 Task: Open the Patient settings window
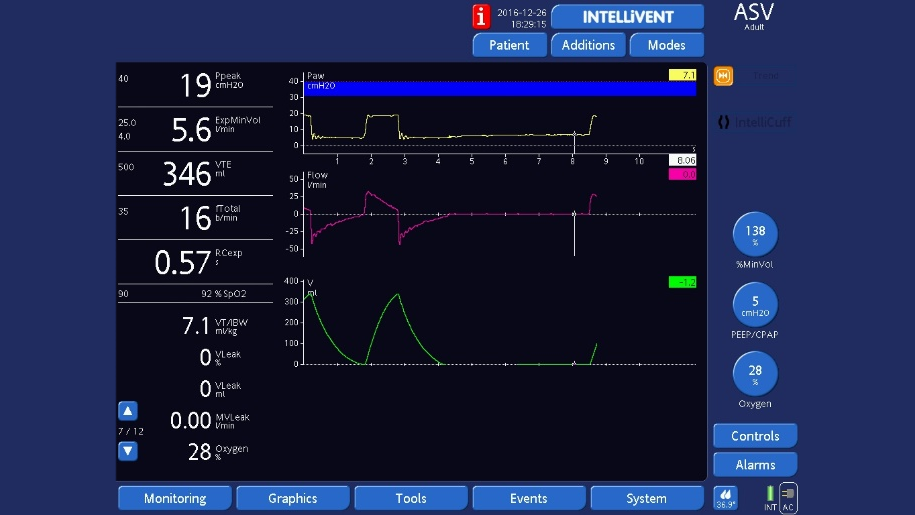[509, 45]
